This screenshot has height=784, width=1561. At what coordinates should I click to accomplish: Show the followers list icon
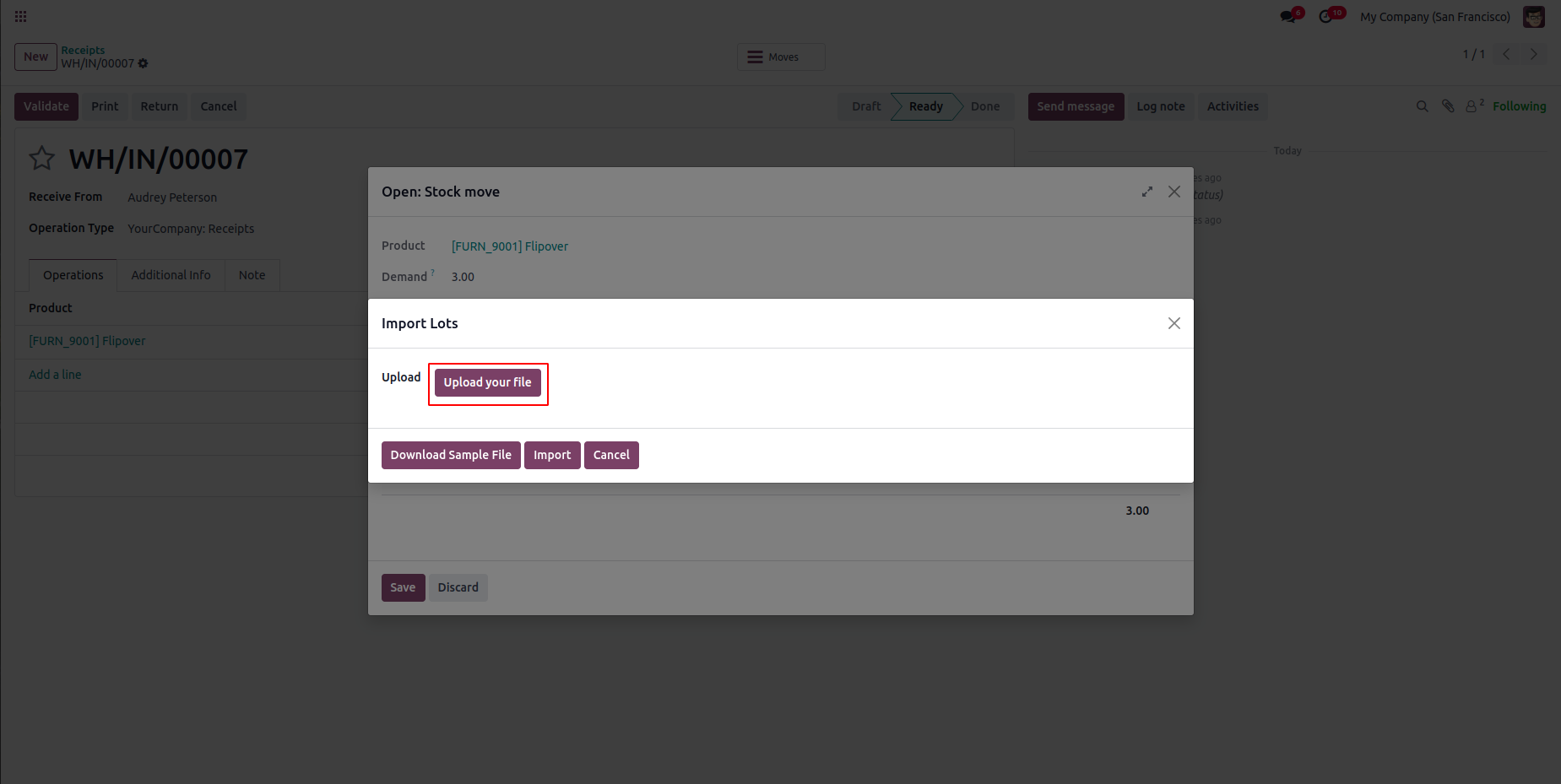tap(1472, 106)
